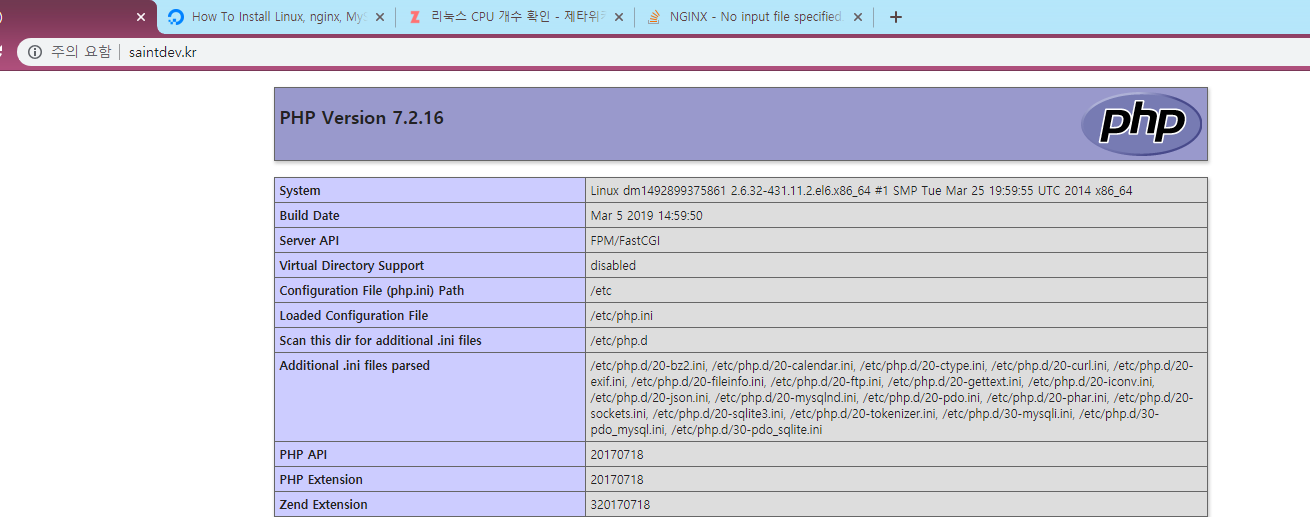Click the Configuration File (php.ini) Path label
This screenshot has width=1310, height=517.
coord(372,291)
